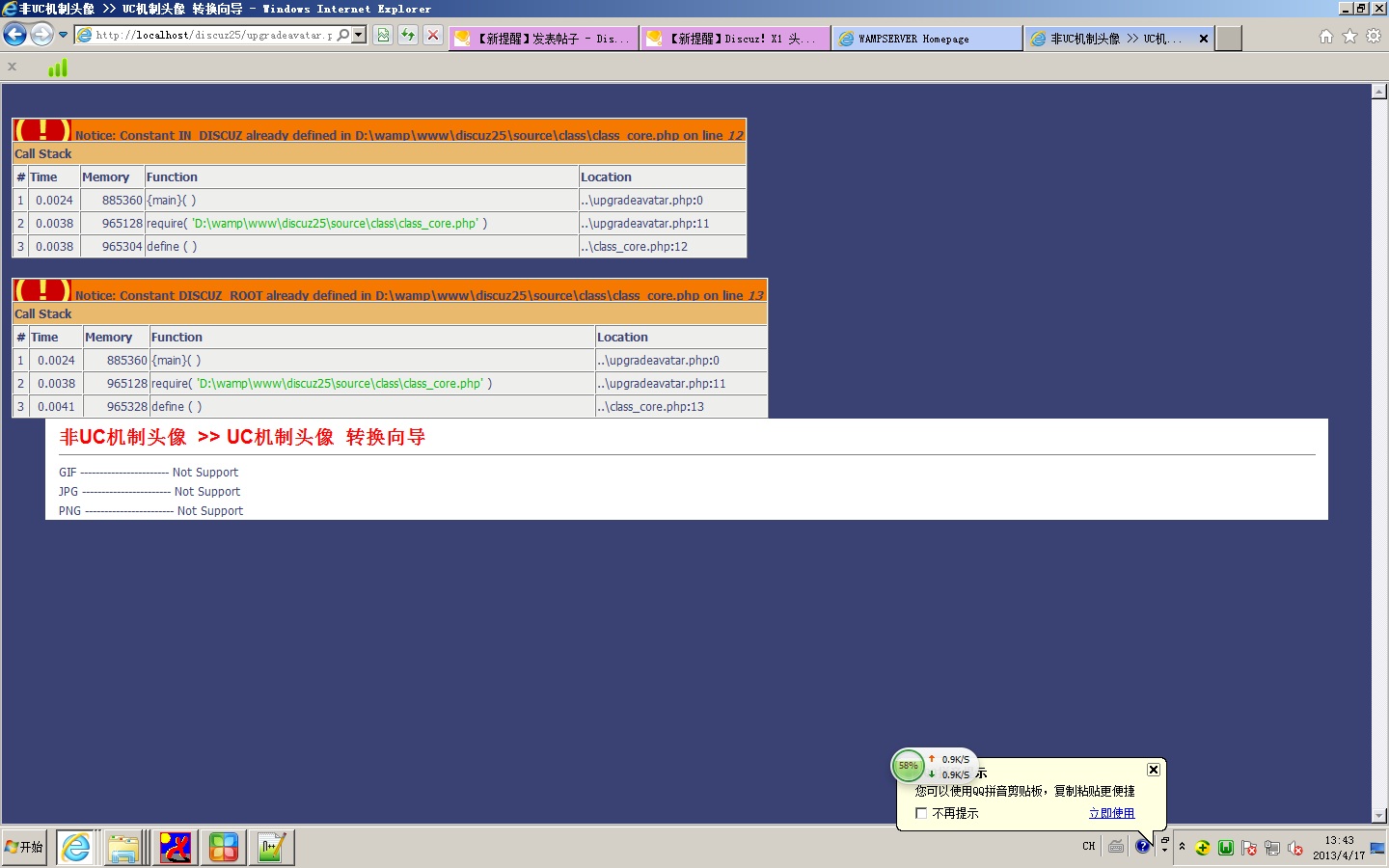Switch to the 【新提醒】发表帖子 tab
1389x868 pixels.
543,39
